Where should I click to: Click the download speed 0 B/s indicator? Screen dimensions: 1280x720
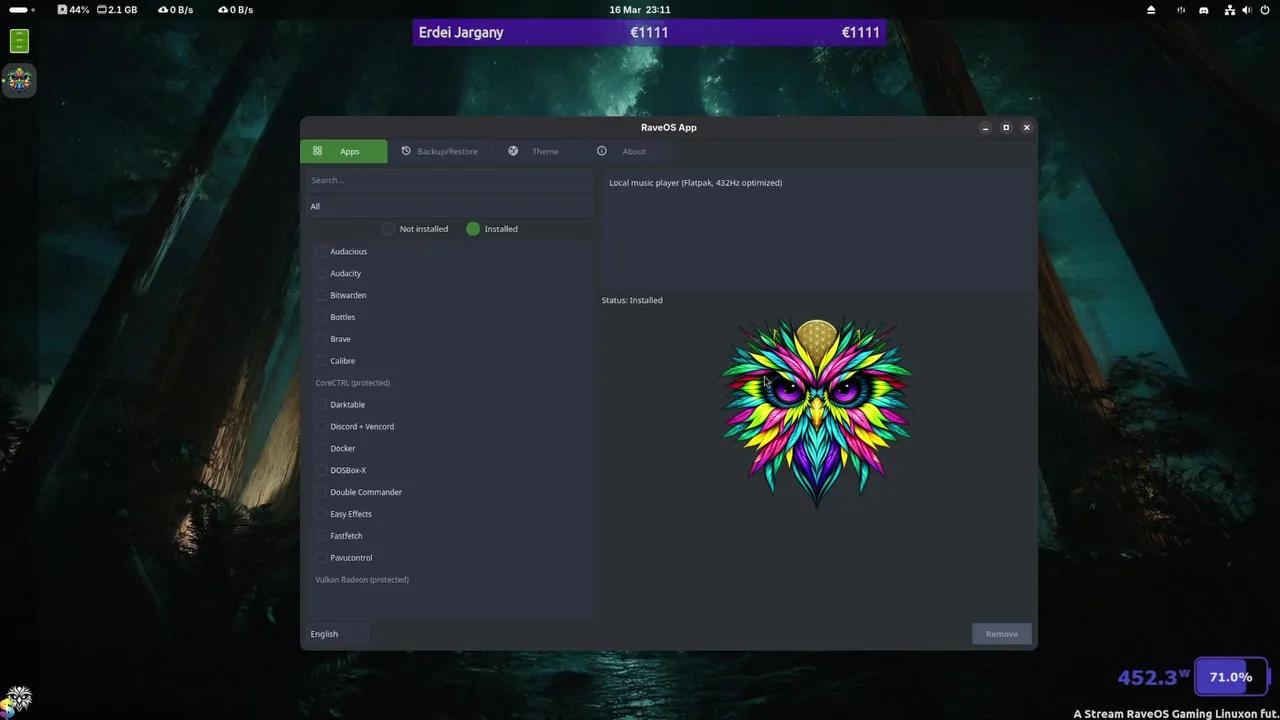tap(176, 10)
